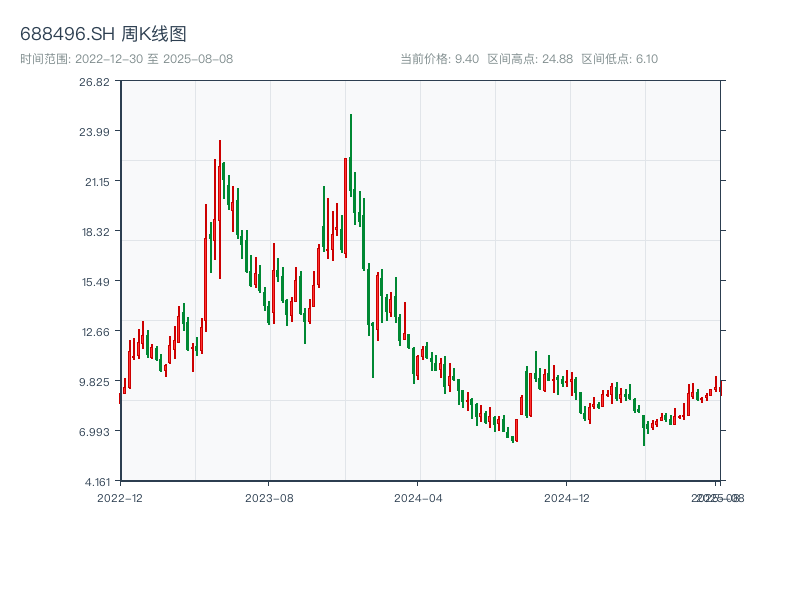Click the 区间高点: 24.88 label
This screenshot has width=800, height=600.
(x=530, y=59)
